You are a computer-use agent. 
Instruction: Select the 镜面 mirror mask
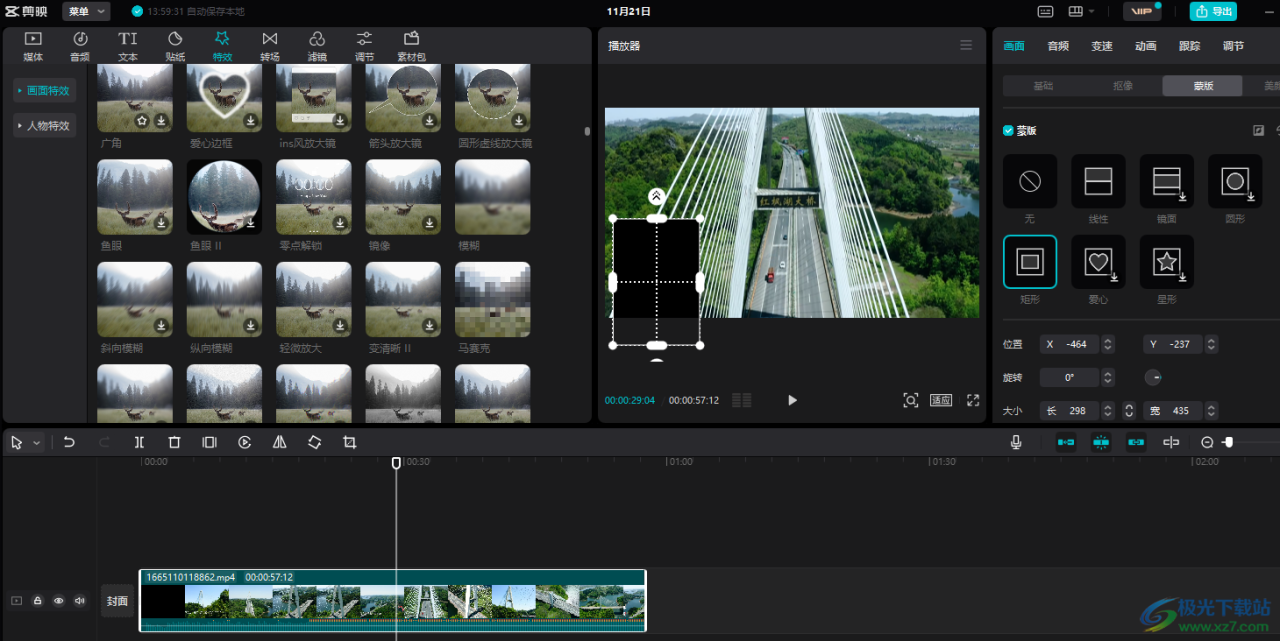tap(1167, 181)
